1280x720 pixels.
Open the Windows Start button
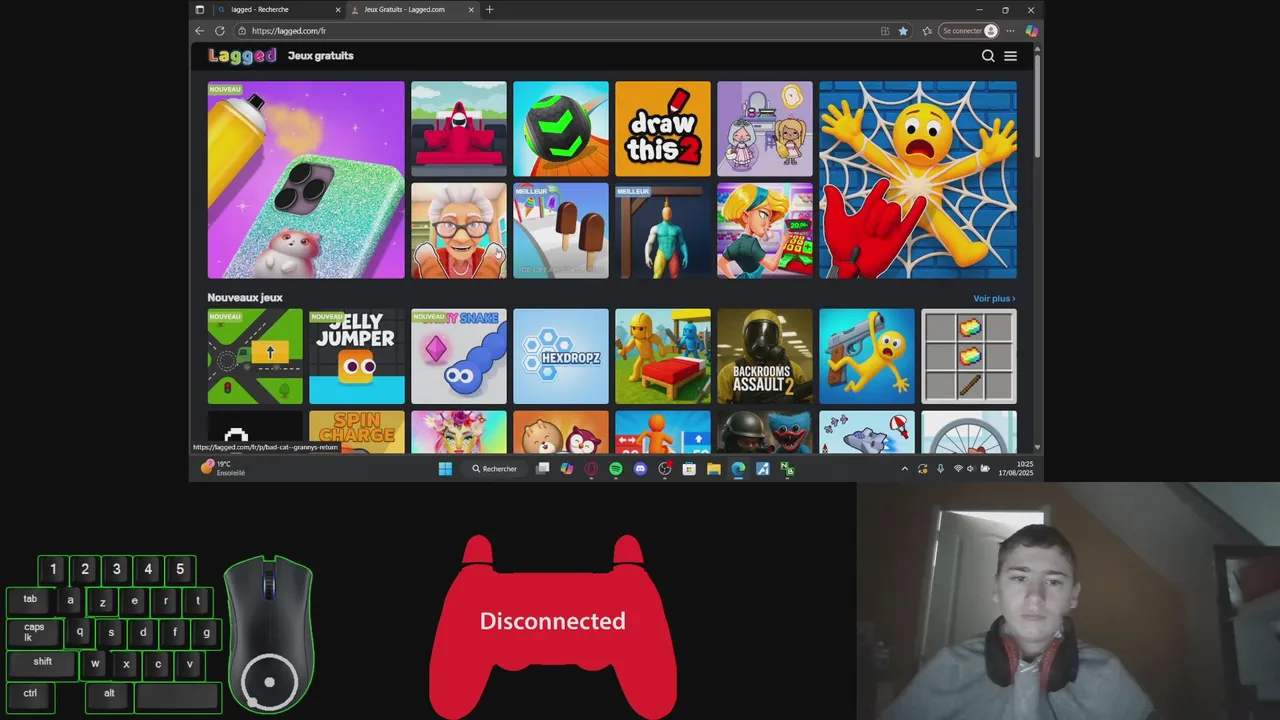(445, 469)
